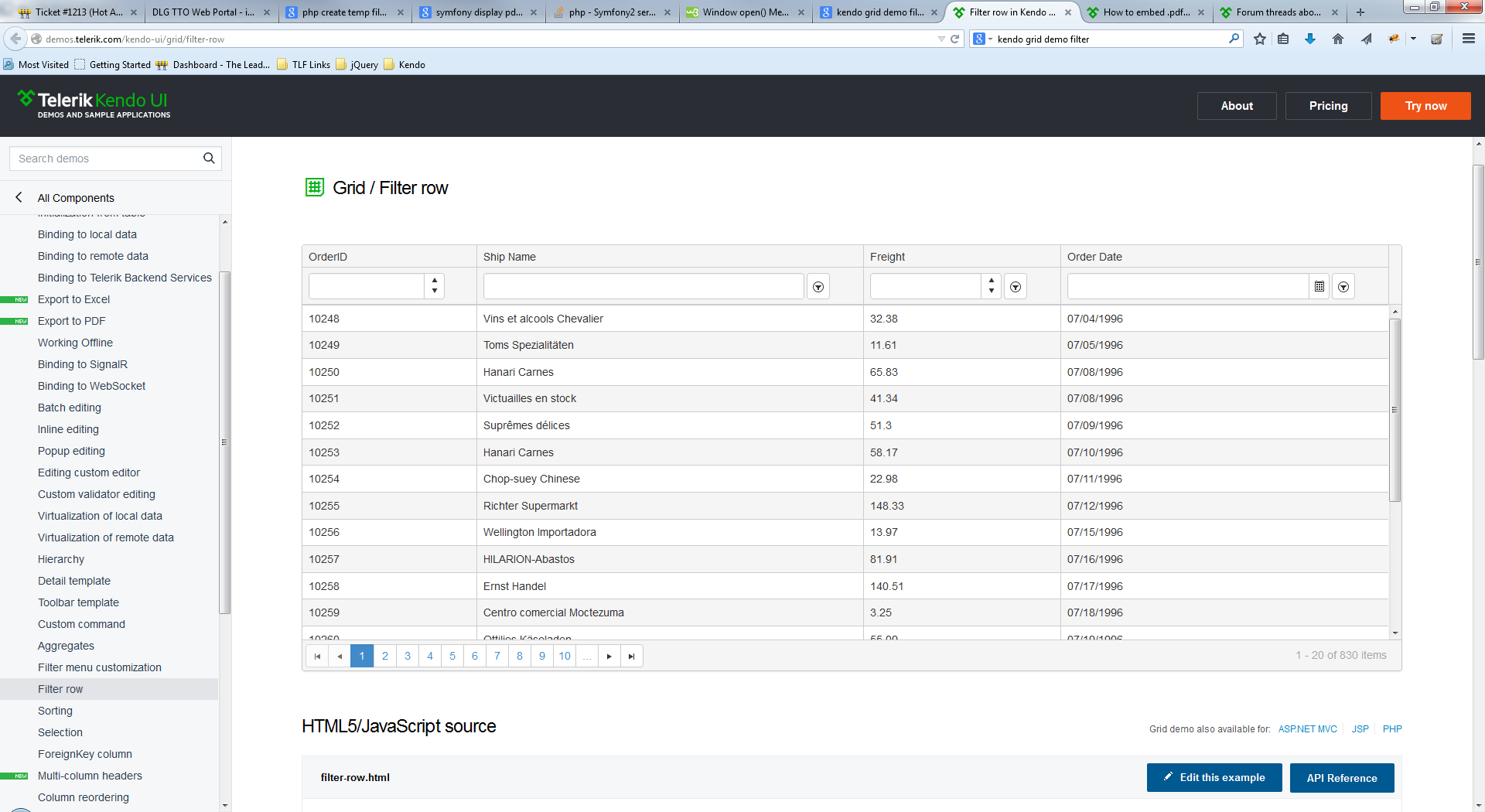
Task: Switch to the How to embed .pdf tab
Action: 1146,12
